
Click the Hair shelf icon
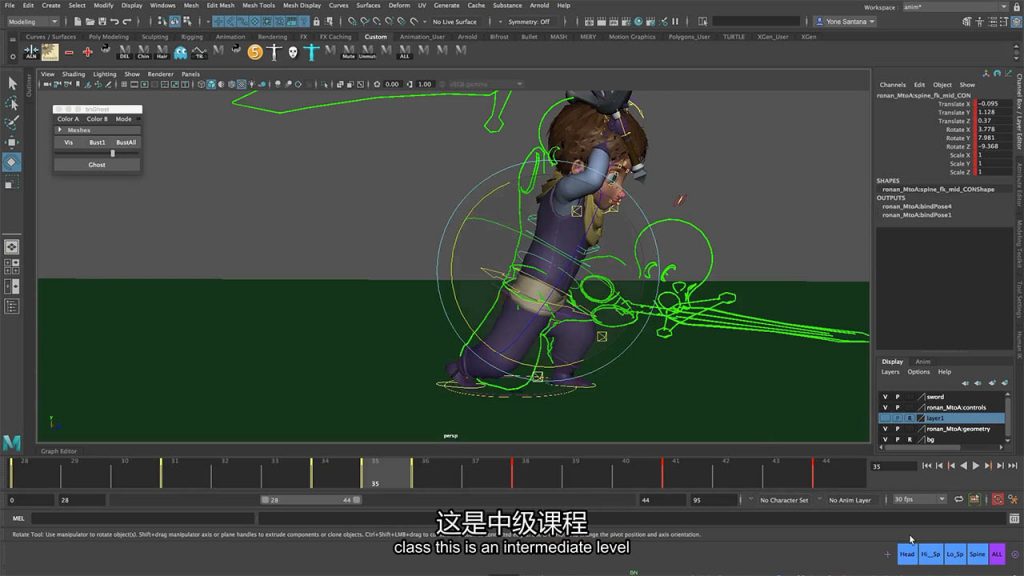tap(162, 52)
